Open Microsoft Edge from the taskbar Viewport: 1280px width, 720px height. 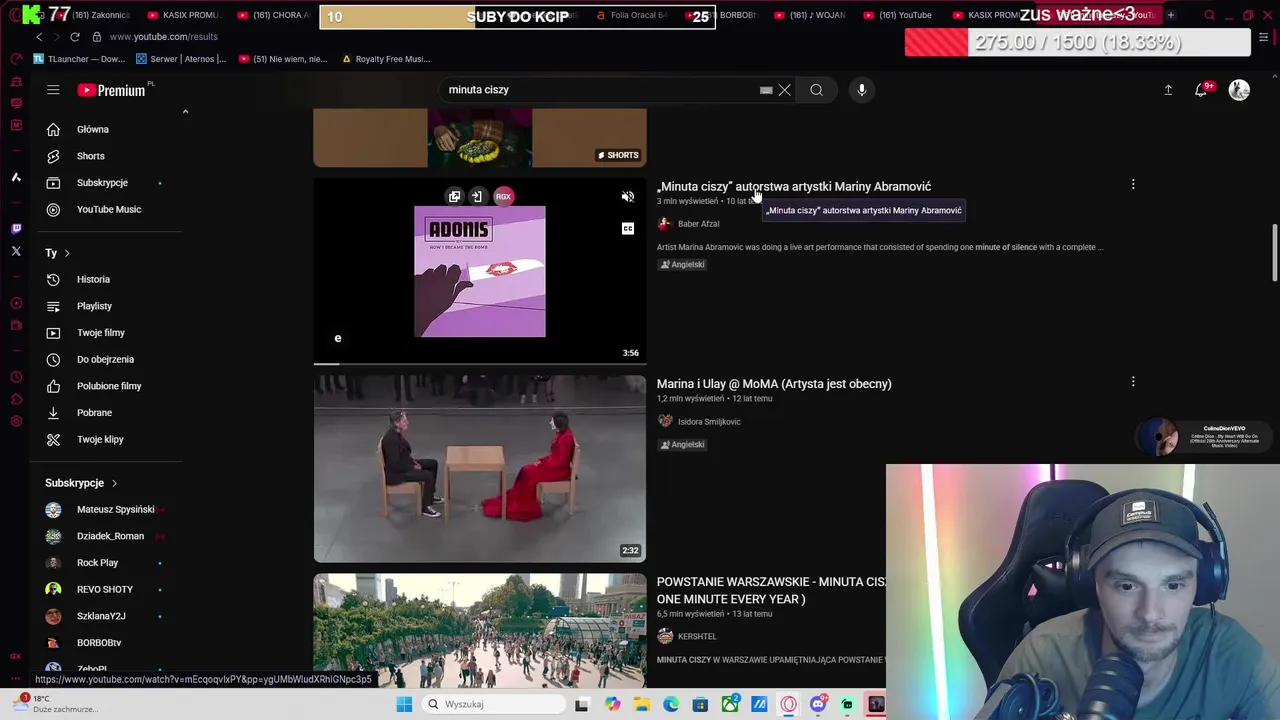[x=671, y=704]
